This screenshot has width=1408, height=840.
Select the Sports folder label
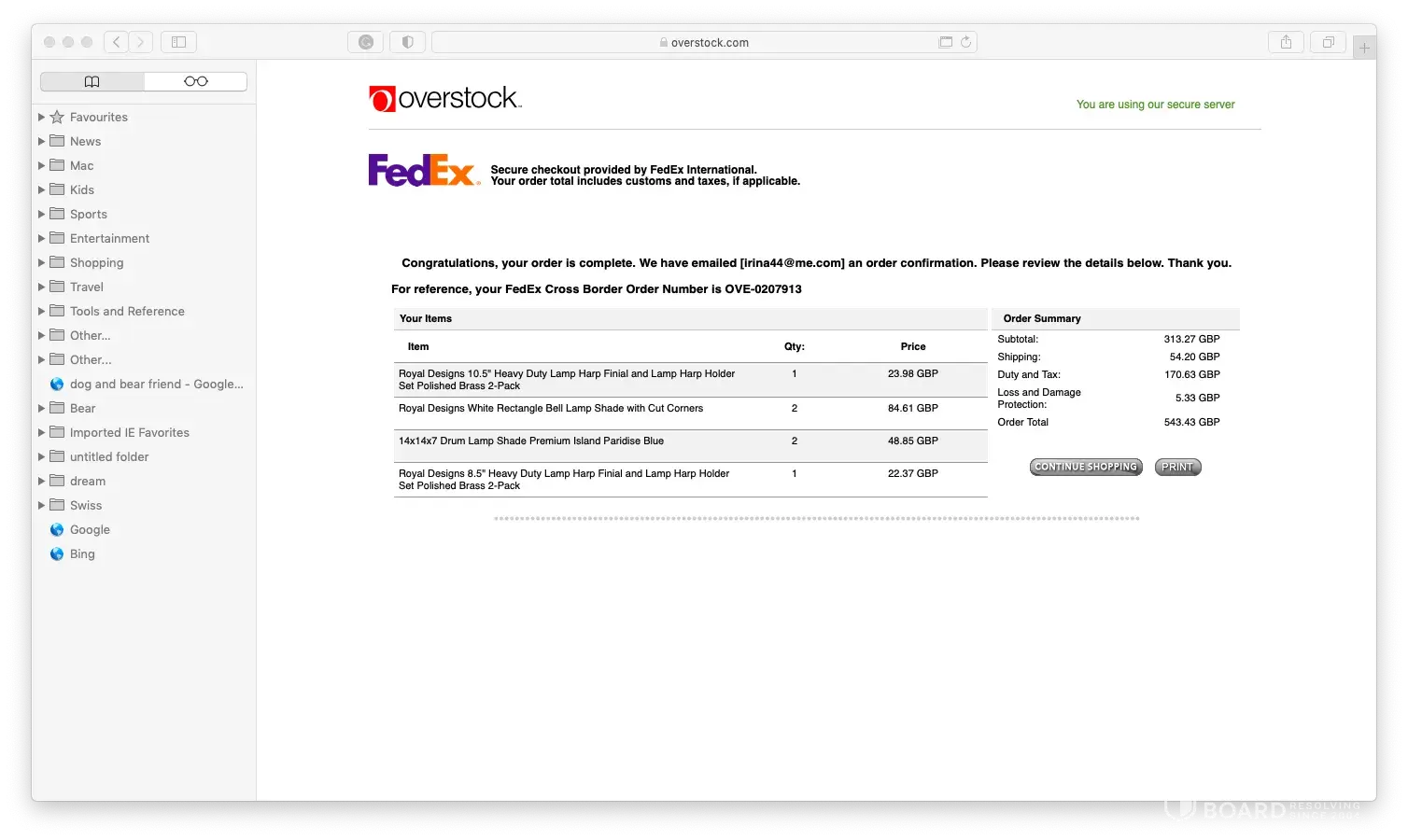89,214
